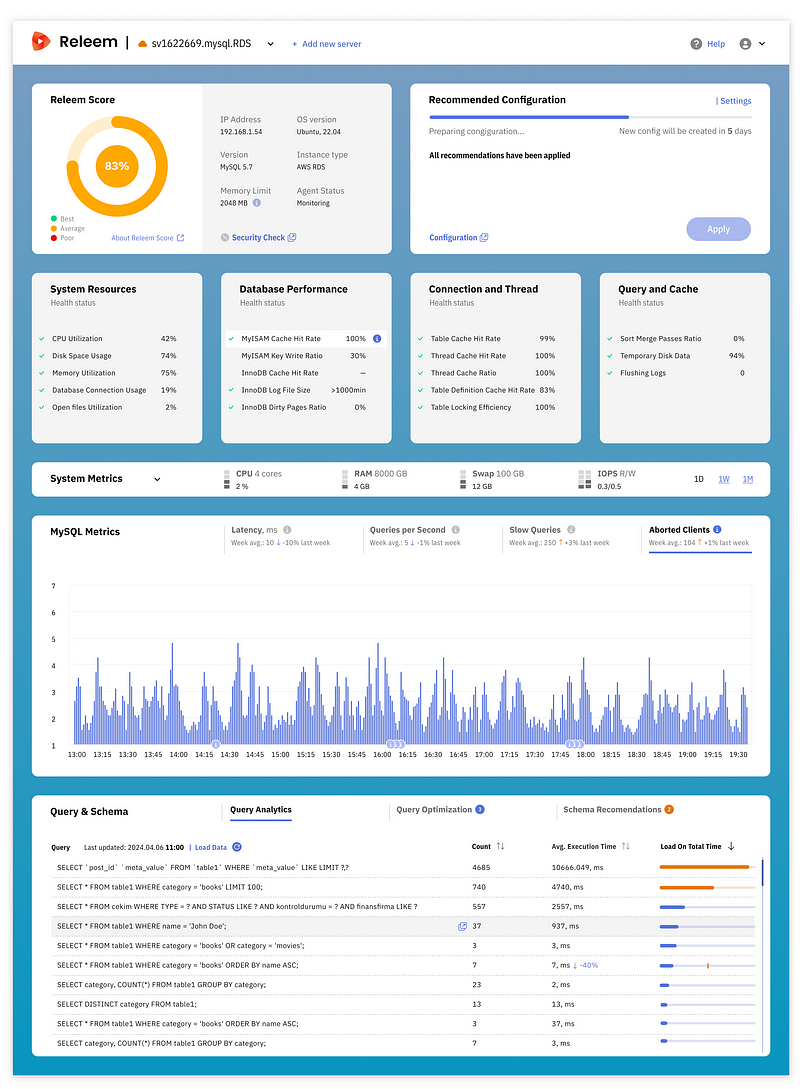Expand the user account menu chevron
800x1089 pixels.
[x=762, y=44]
